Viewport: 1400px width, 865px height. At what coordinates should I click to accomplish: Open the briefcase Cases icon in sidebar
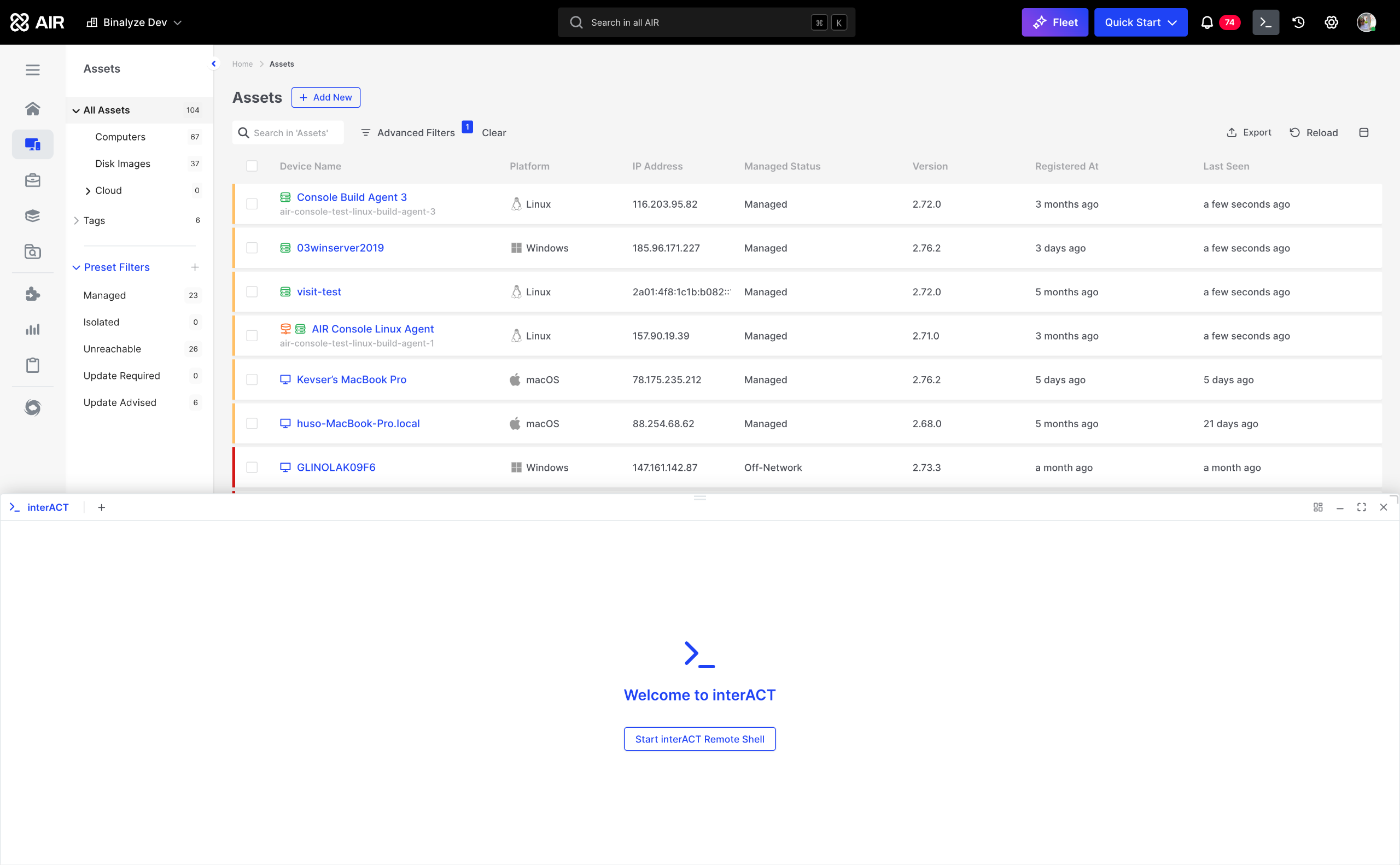[33, 180]
